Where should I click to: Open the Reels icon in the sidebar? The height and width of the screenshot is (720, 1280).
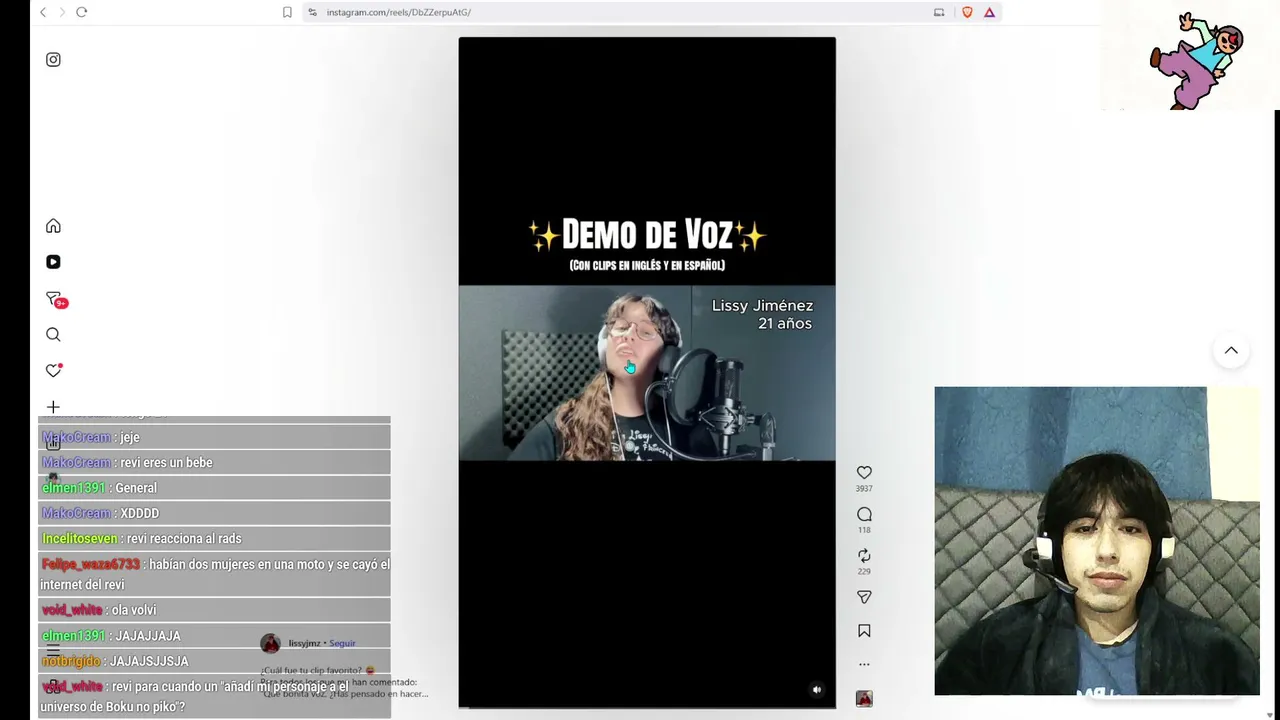coord(53,262)
